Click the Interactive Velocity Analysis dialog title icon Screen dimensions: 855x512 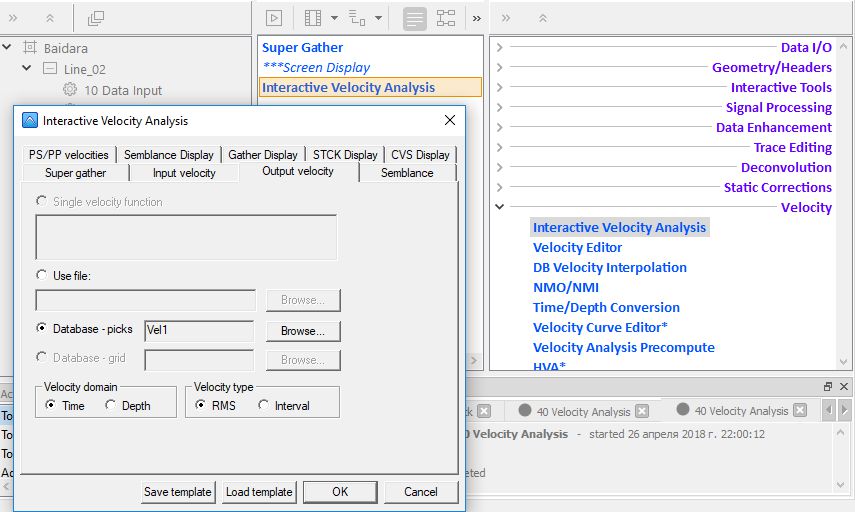pyautogui.click(x=29, y=120)
